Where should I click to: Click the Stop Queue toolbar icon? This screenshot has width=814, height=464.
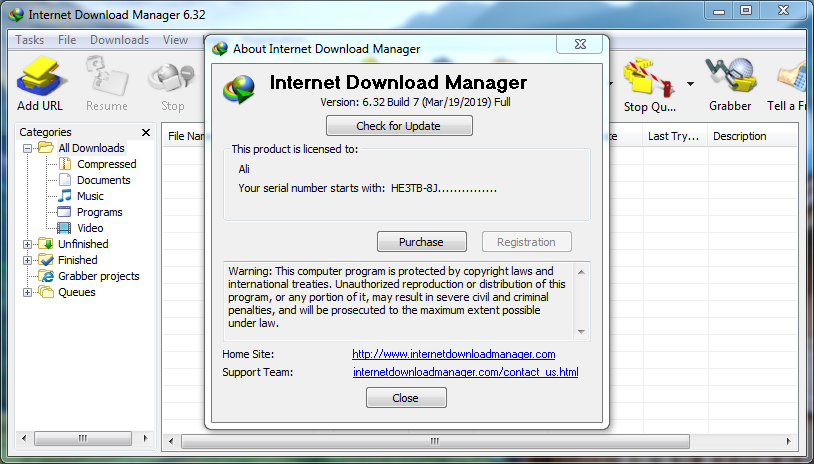tap(649, 77)
